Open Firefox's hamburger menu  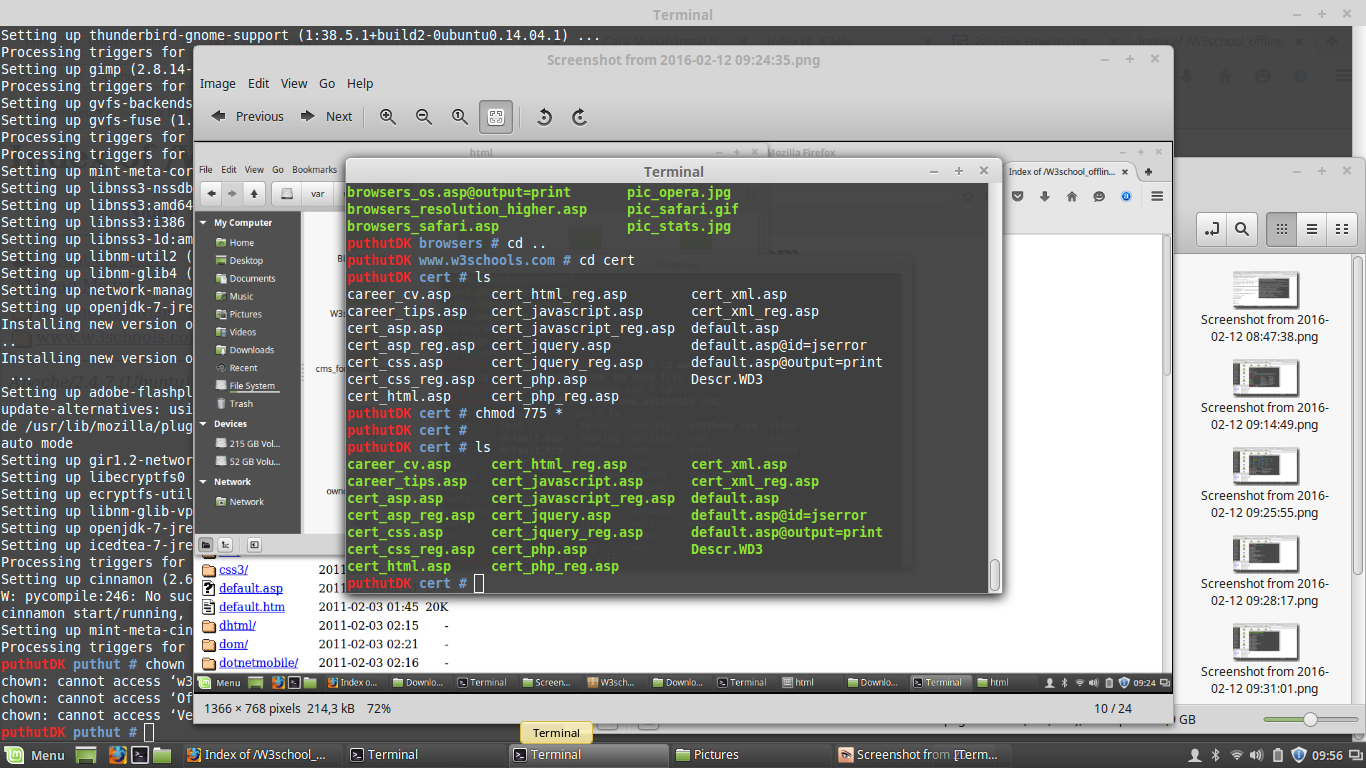point(1156,198)
